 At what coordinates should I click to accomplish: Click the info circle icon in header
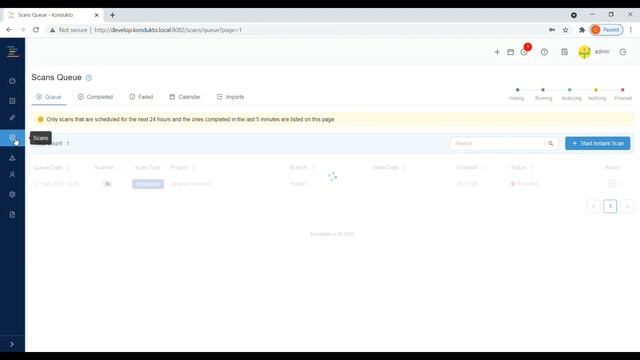pos(544,52)
